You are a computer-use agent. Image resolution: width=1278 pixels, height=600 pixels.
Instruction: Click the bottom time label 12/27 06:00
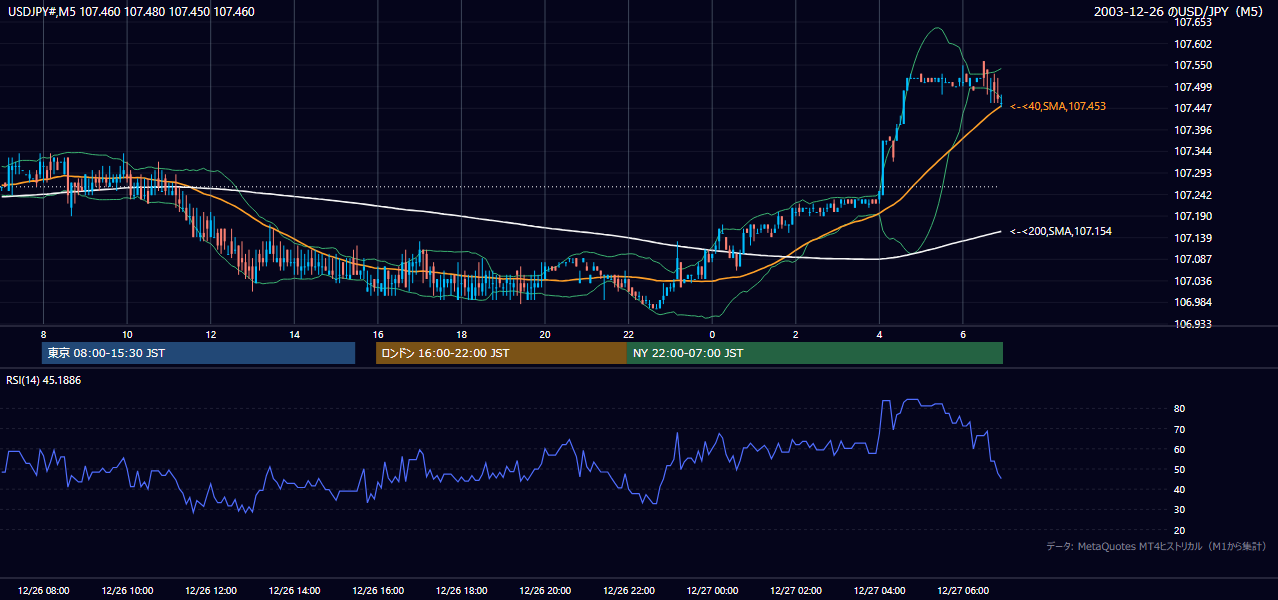coord(962,591)
